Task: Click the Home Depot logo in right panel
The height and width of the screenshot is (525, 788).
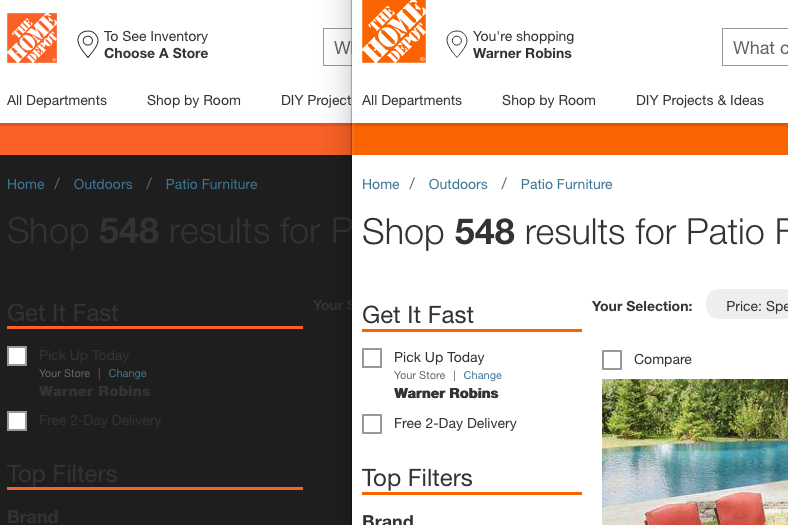Action: 394,31
